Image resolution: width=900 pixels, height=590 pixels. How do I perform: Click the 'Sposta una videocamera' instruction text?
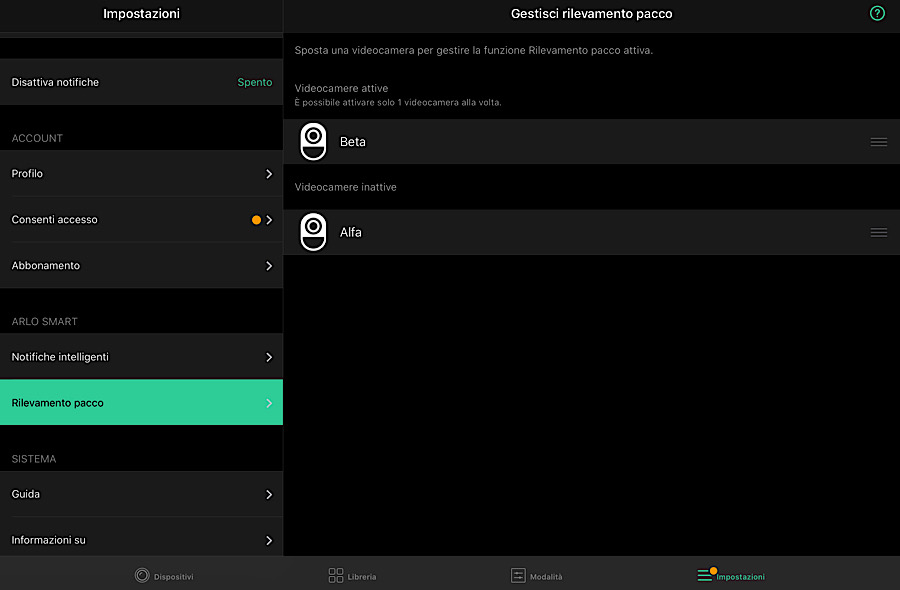click(474, 51)
